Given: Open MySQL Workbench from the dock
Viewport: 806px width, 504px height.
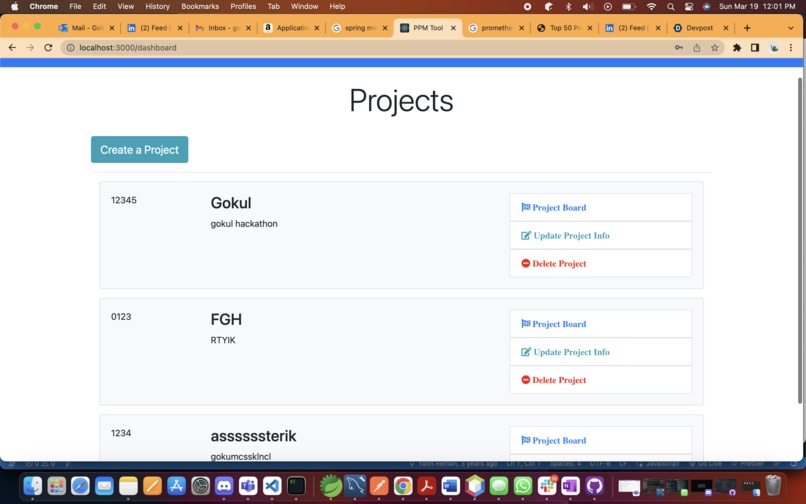Looking at the screenshot, I should [x=355, y=485].
